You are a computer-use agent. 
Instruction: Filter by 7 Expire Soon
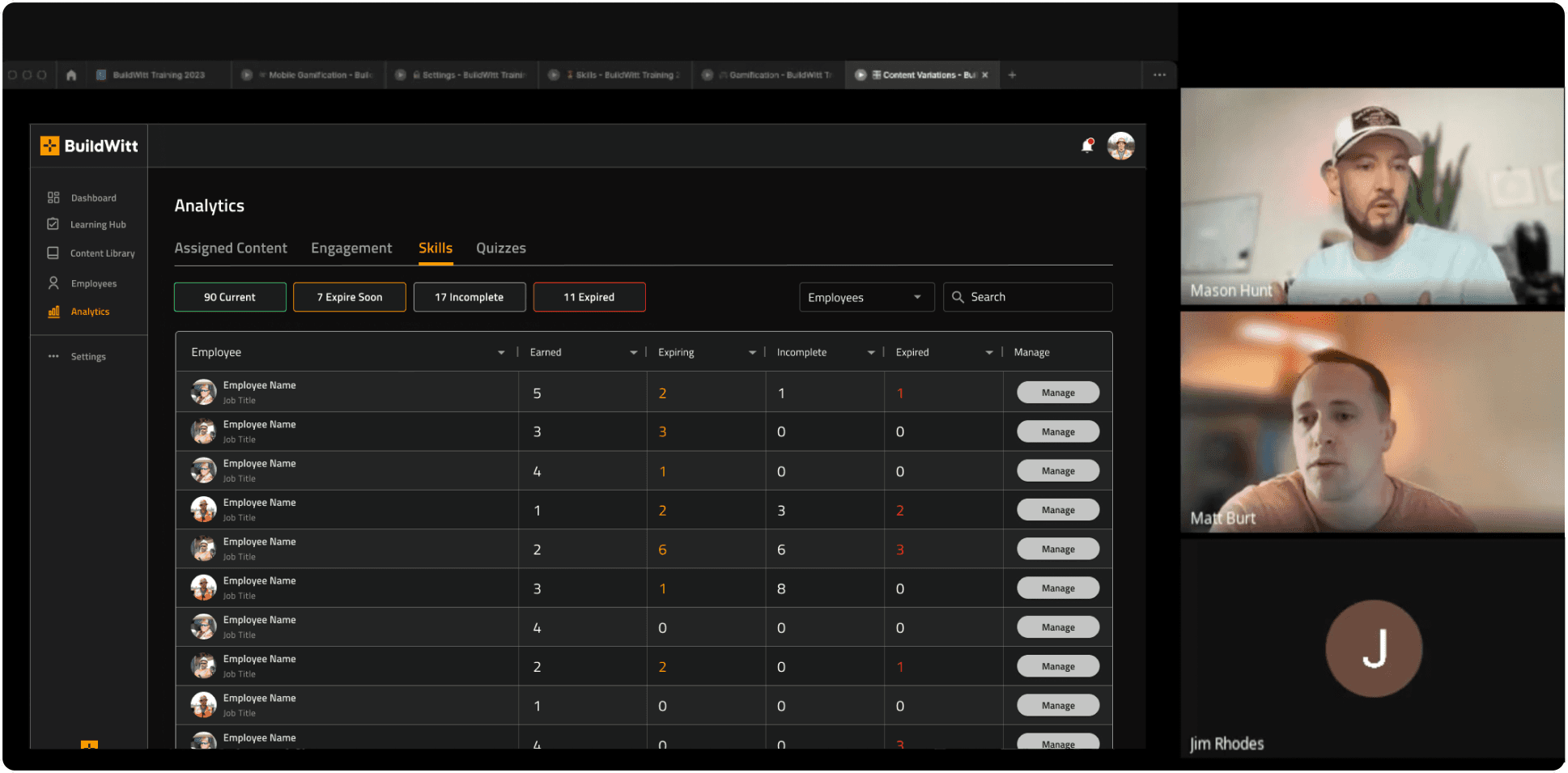coord(350,297)
